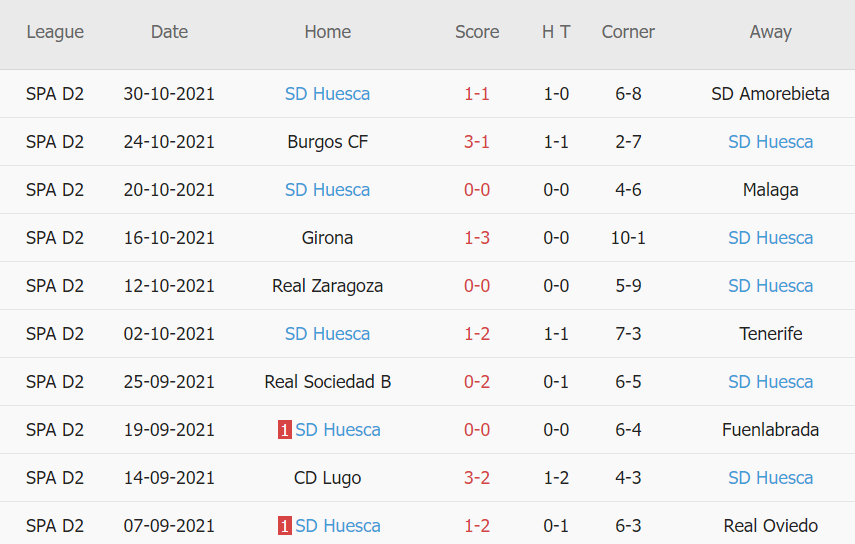Click the Home column header
Image resolution: width=855 pixels, height=544 pixels.
pos(327,32)
